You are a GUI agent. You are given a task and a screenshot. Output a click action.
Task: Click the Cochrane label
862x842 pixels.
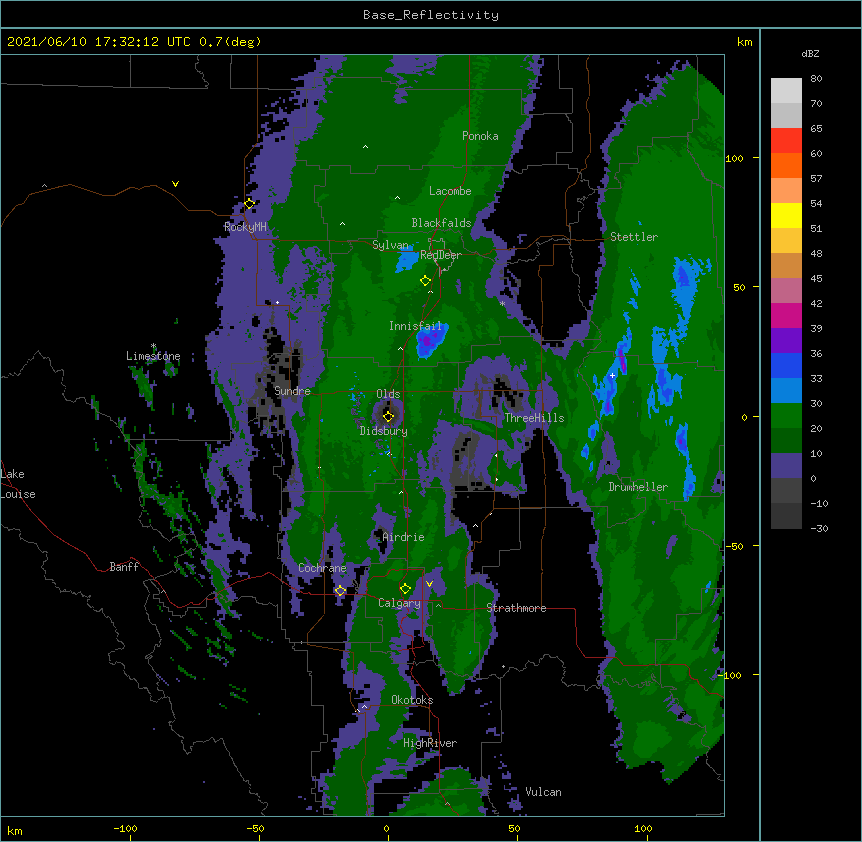322,568
